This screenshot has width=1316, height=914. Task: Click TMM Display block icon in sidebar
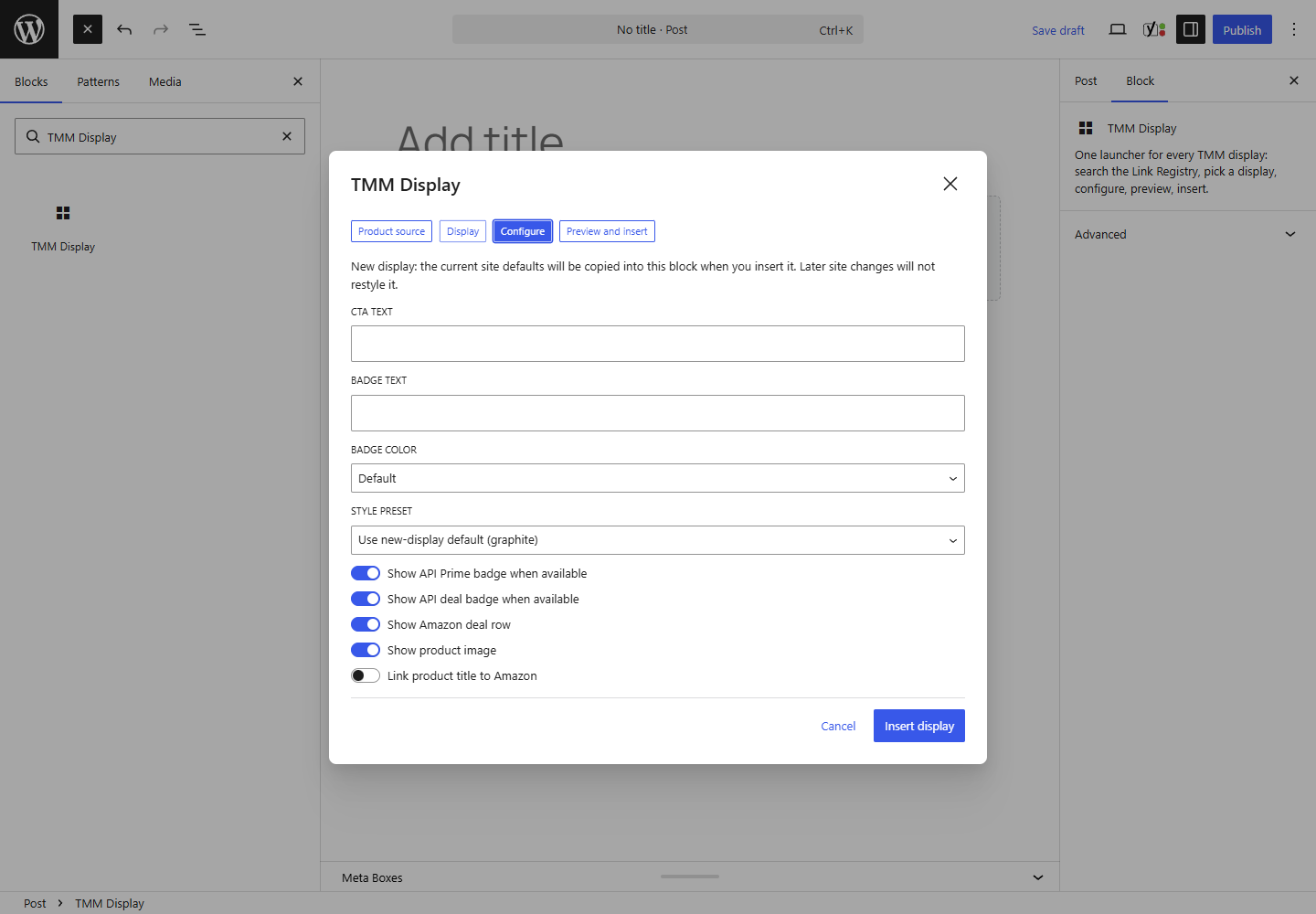pyautogui.click(x=1086, y=128)
